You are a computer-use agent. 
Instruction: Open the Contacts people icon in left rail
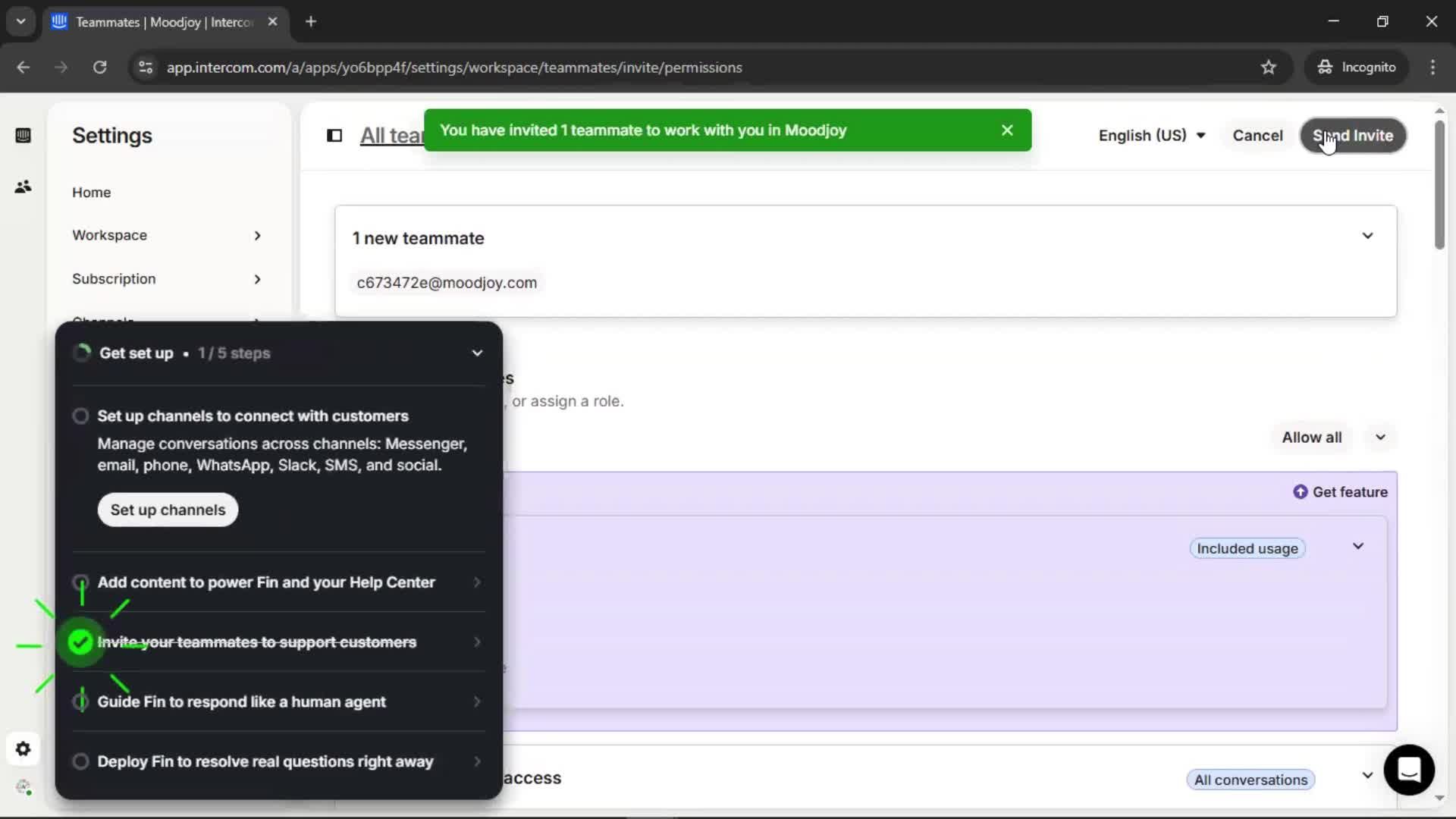(x=23, y=187)
